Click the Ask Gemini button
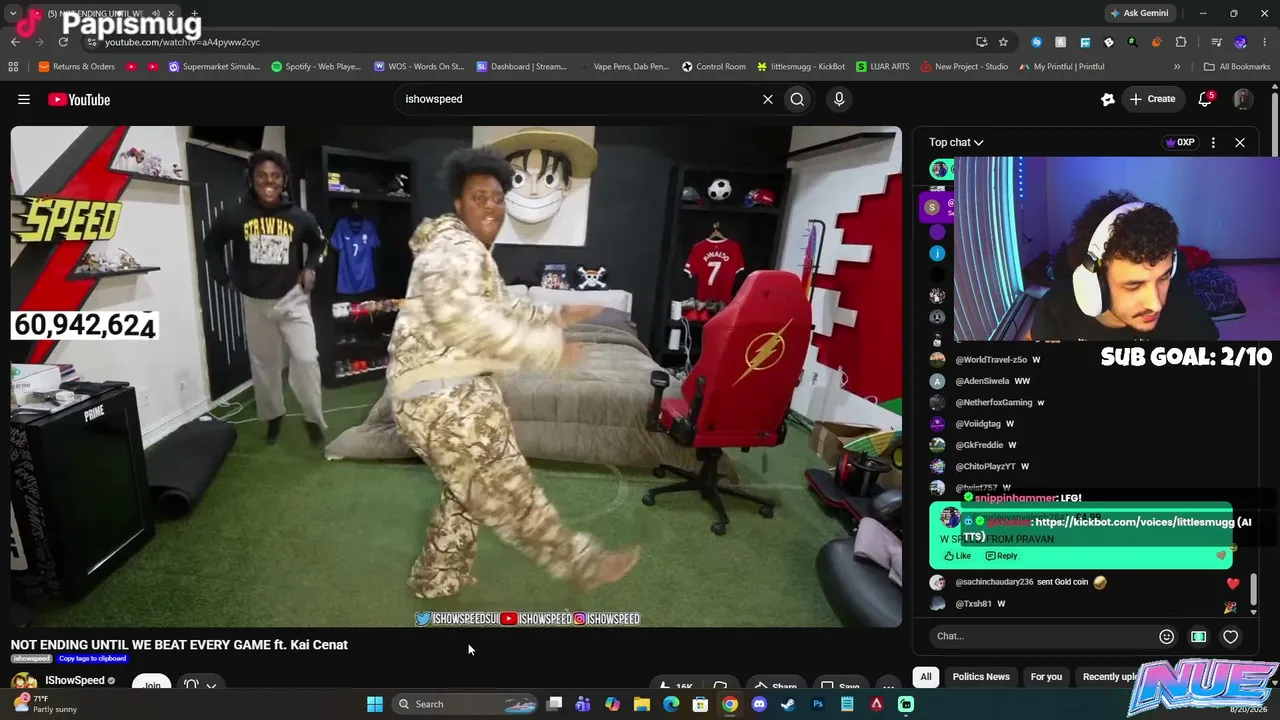 [x=1138, y=14]
